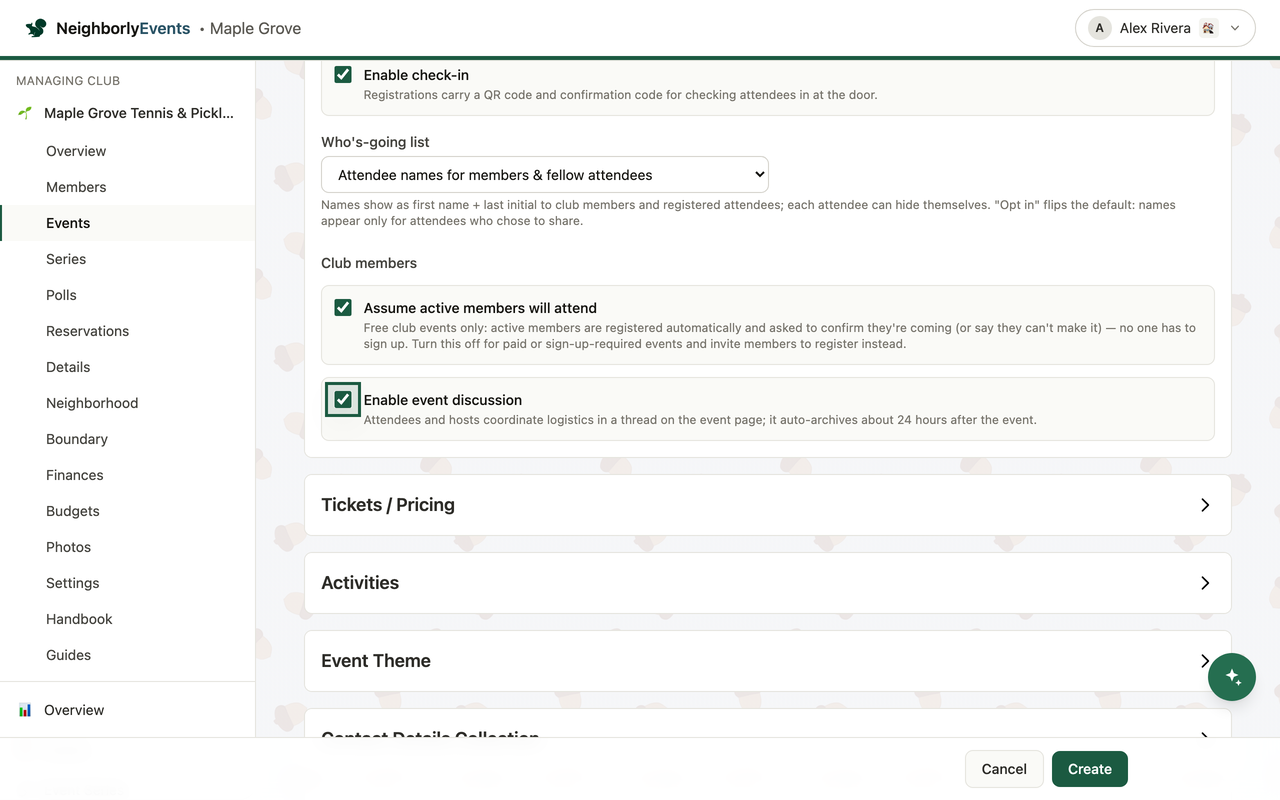Image resolution: width=1280 pixels, height=800 pixels.
Task: Click the NeighborlyEvents squirrel logo
Action: pyautogui.click(x=36, y=28)
